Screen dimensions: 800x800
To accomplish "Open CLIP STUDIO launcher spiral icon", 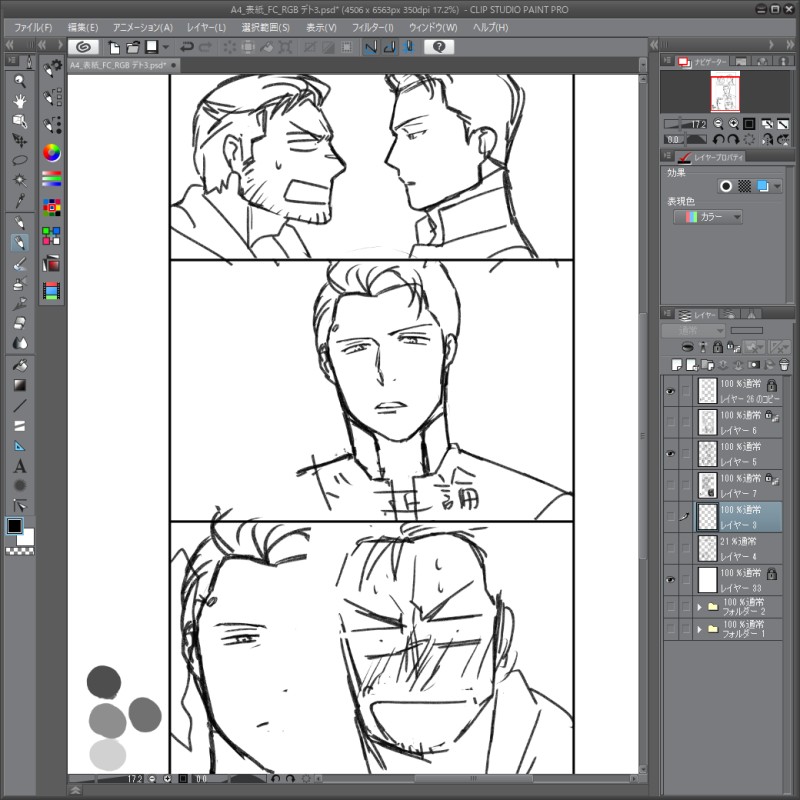I will [84, 47].
